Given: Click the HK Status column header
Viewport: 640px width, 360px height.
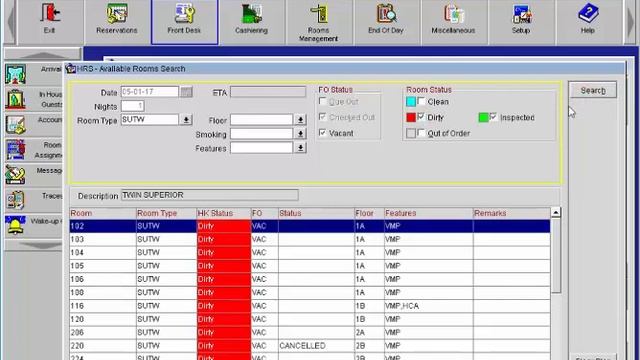Looking at the screenshot, I should pyautogui.click(x=224, y=213).
